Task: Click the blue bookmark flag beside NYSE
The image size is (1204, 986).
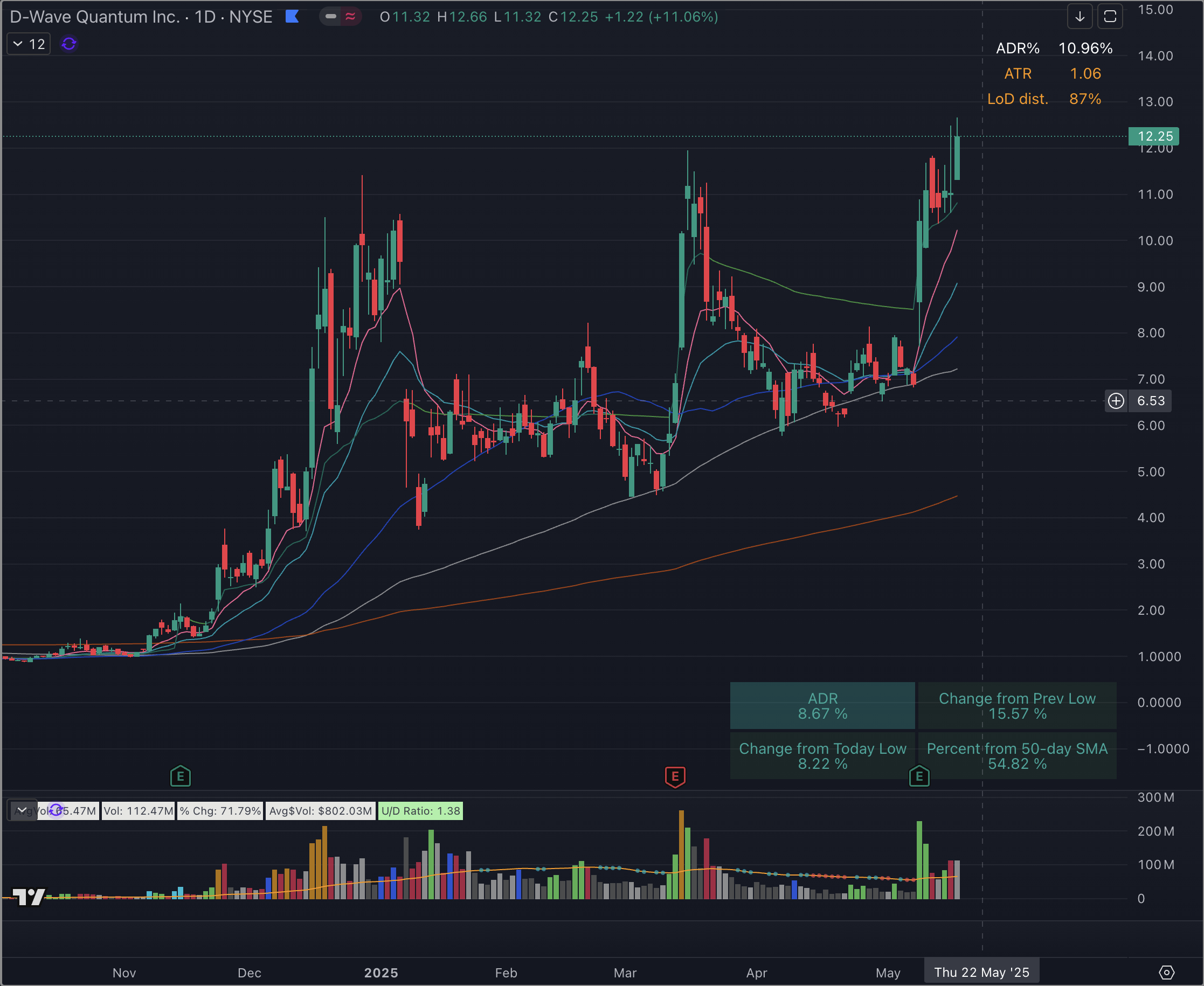Action: 292,17
